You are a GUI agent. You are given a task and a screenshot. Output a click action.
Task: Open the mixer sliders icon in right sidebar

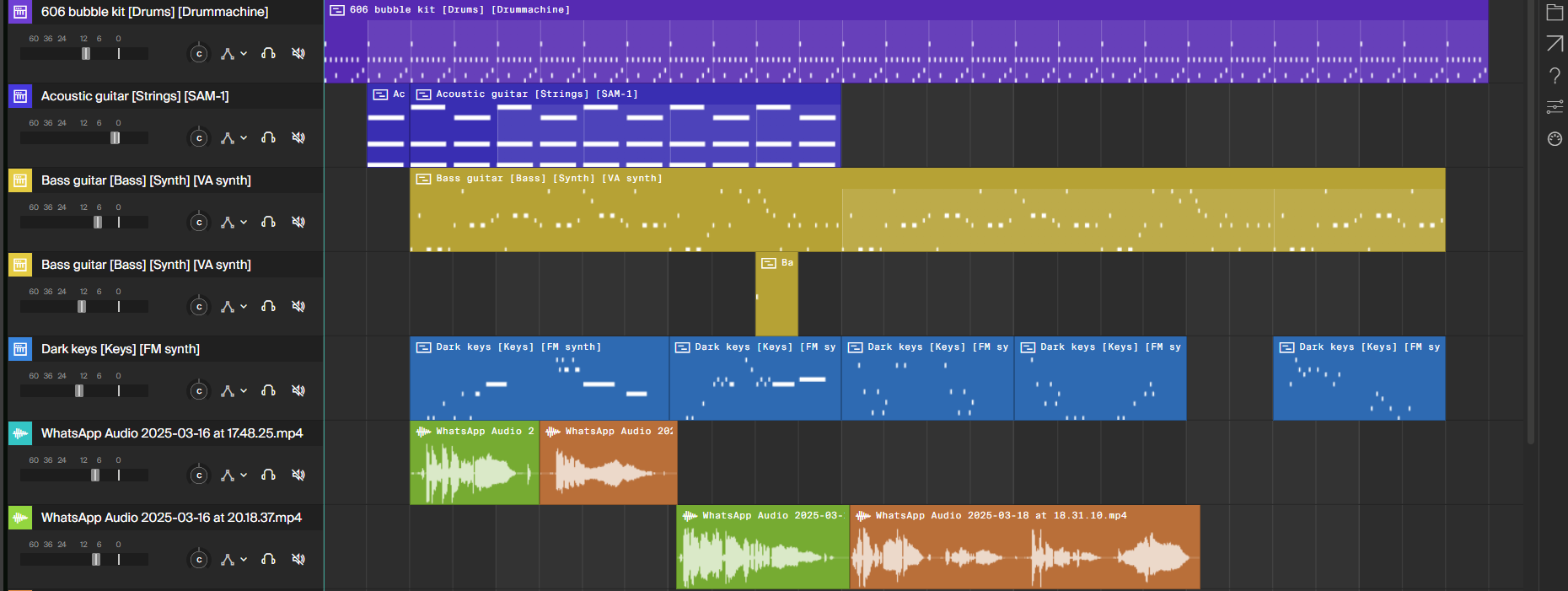[1555, 107]
